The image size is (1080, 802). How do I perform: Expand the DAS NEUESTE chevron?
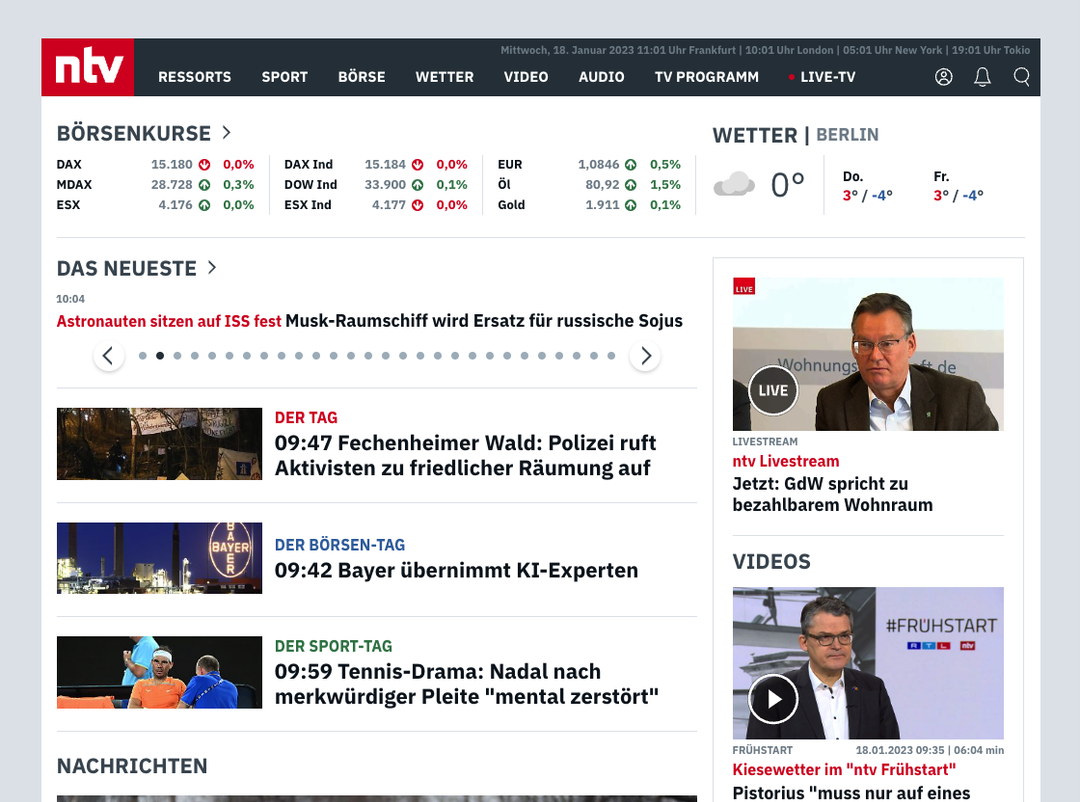tap(212, 267)
